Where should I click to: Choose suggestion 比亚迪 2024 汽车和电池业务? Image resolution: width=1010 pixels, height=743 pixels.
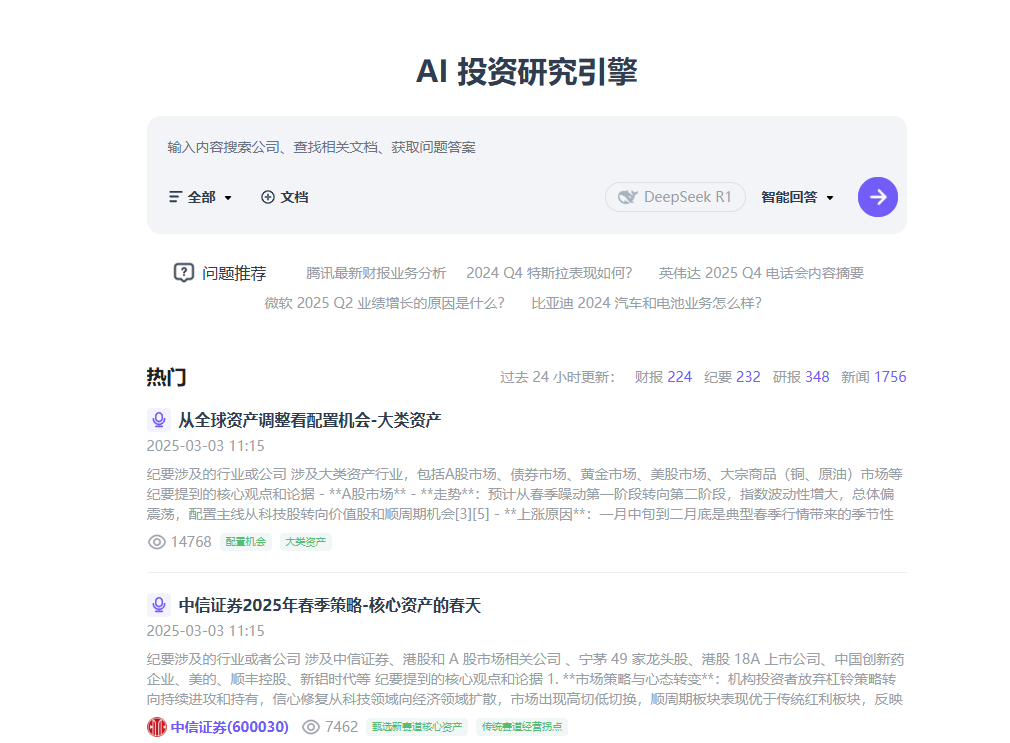click(x=646, y=303)
